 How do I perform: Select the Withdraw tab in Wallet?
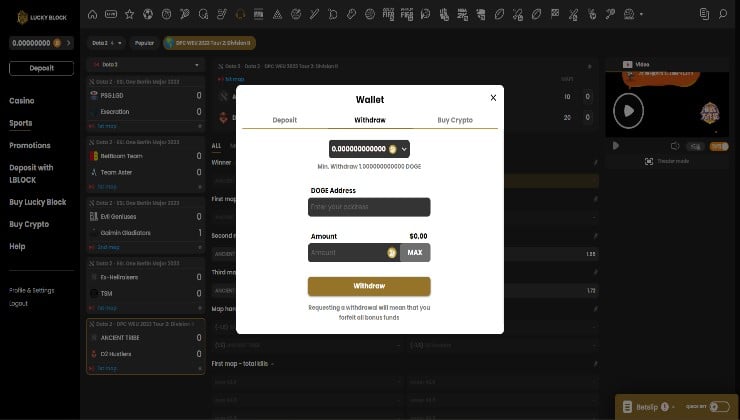(370, 120)
